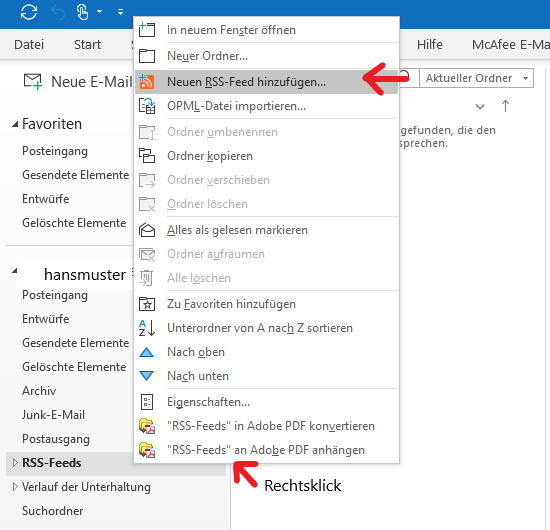
Task: Choose Alles als gelesen markieren
Action: pyautogui.click(x=267, y=230)
